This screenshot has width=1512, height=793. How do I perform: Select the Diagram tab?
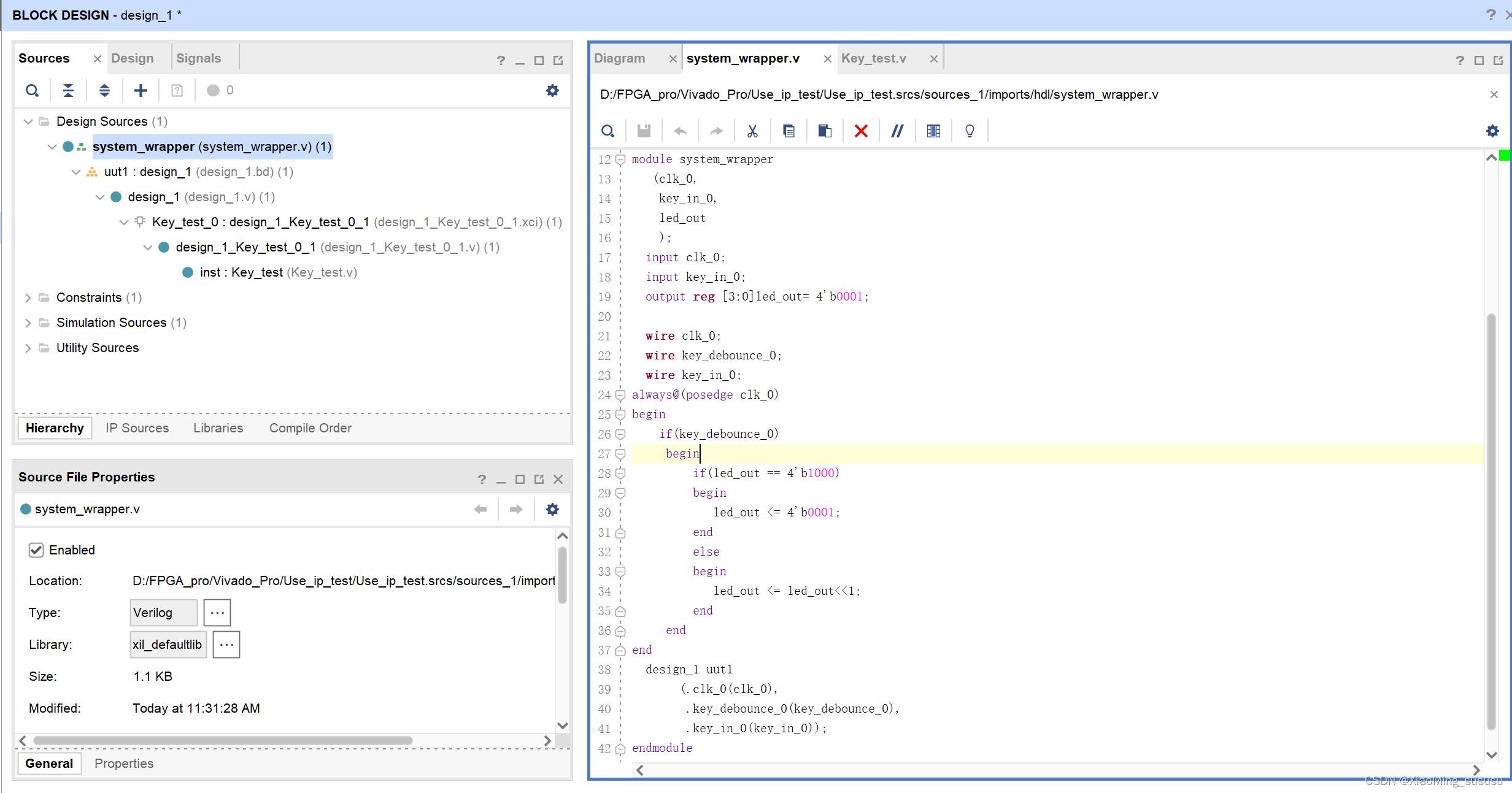coord(619,58)
